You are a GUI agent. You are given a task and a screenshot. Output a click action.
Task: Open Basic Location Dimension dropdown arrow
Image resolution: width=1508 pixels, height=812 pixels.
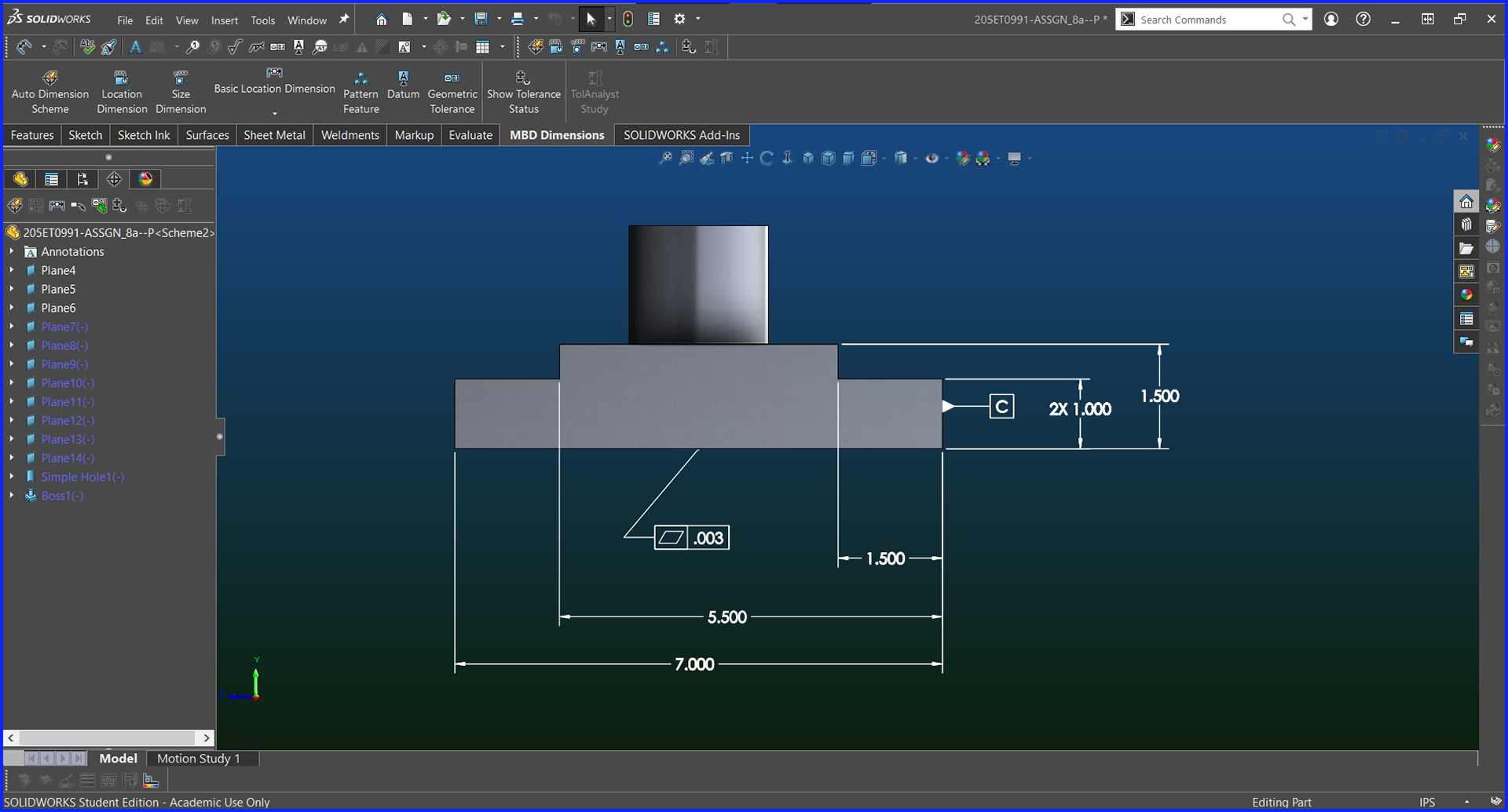click(274, 113)
